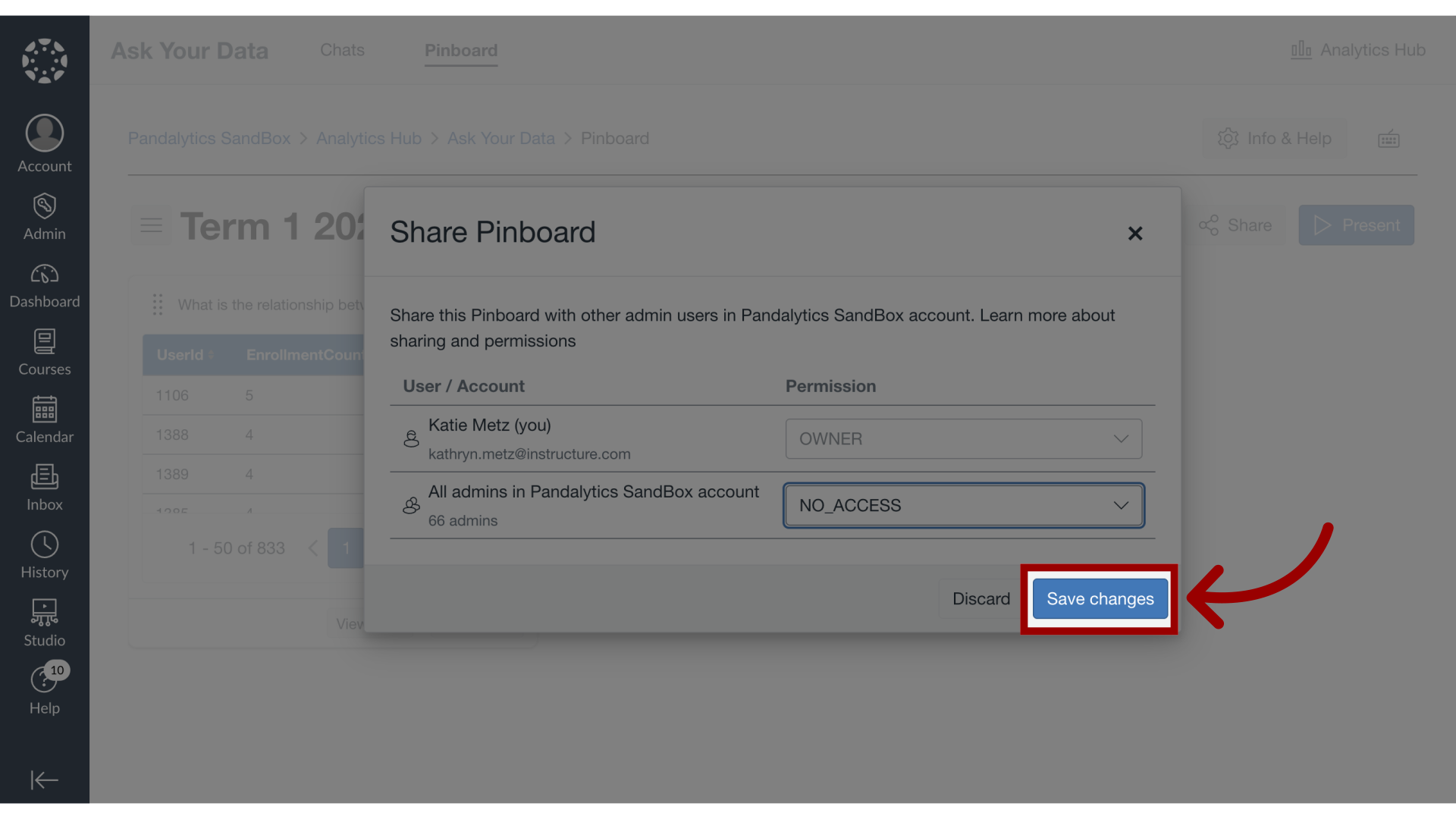1456x819 pixels.
Task: Click the Ask Your Data heading
Action: coord(190,51)
